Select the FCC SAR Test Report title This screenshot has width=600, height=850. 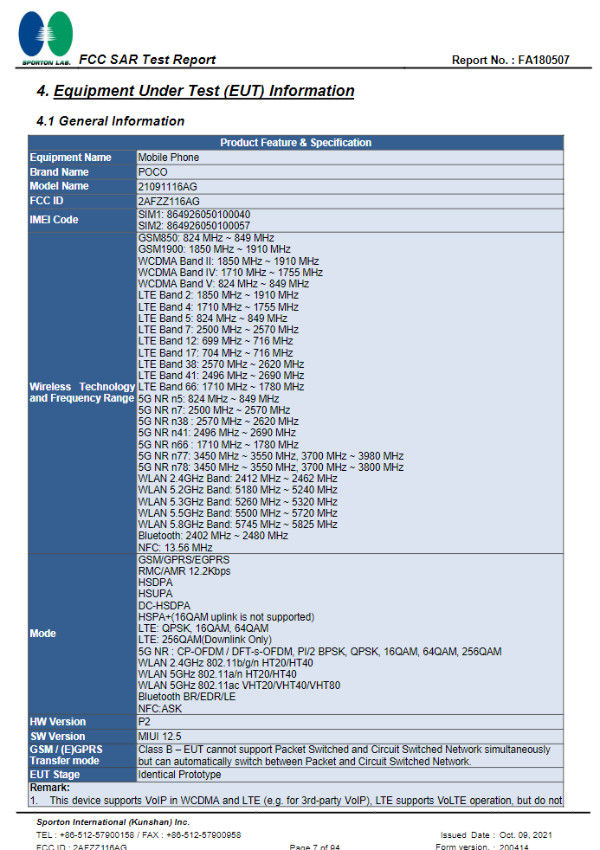(x=147, y=60)
